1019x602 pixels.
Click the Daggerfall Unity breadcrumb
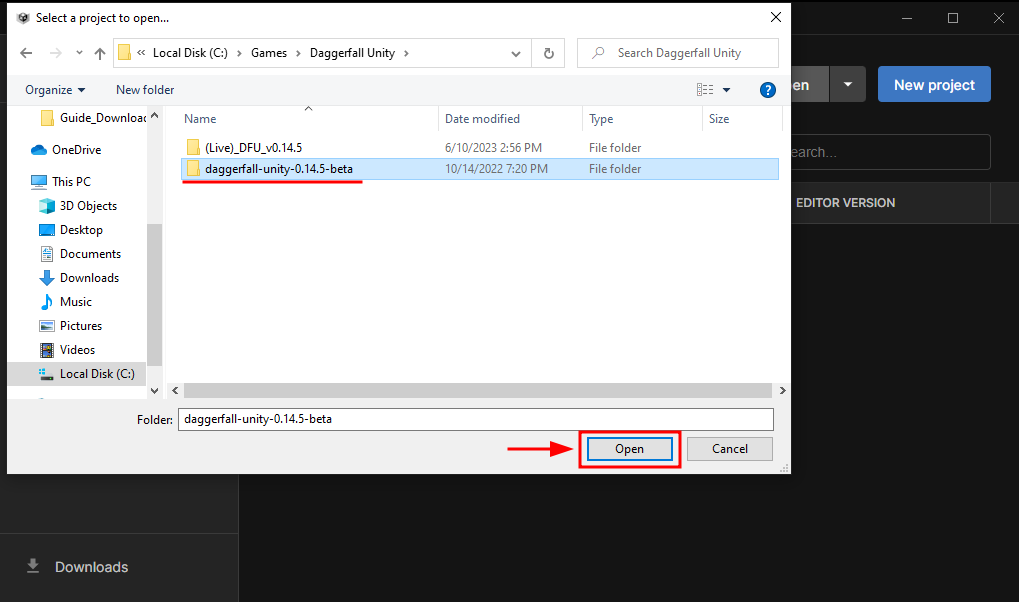click(x=352, y=53)
